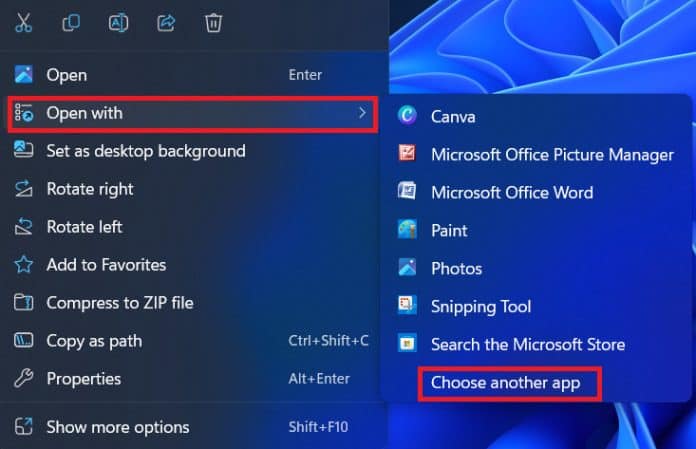This screenshot has width=696, height=449.
Task: Click Rotate left option
Action: [x=84, y=227]
